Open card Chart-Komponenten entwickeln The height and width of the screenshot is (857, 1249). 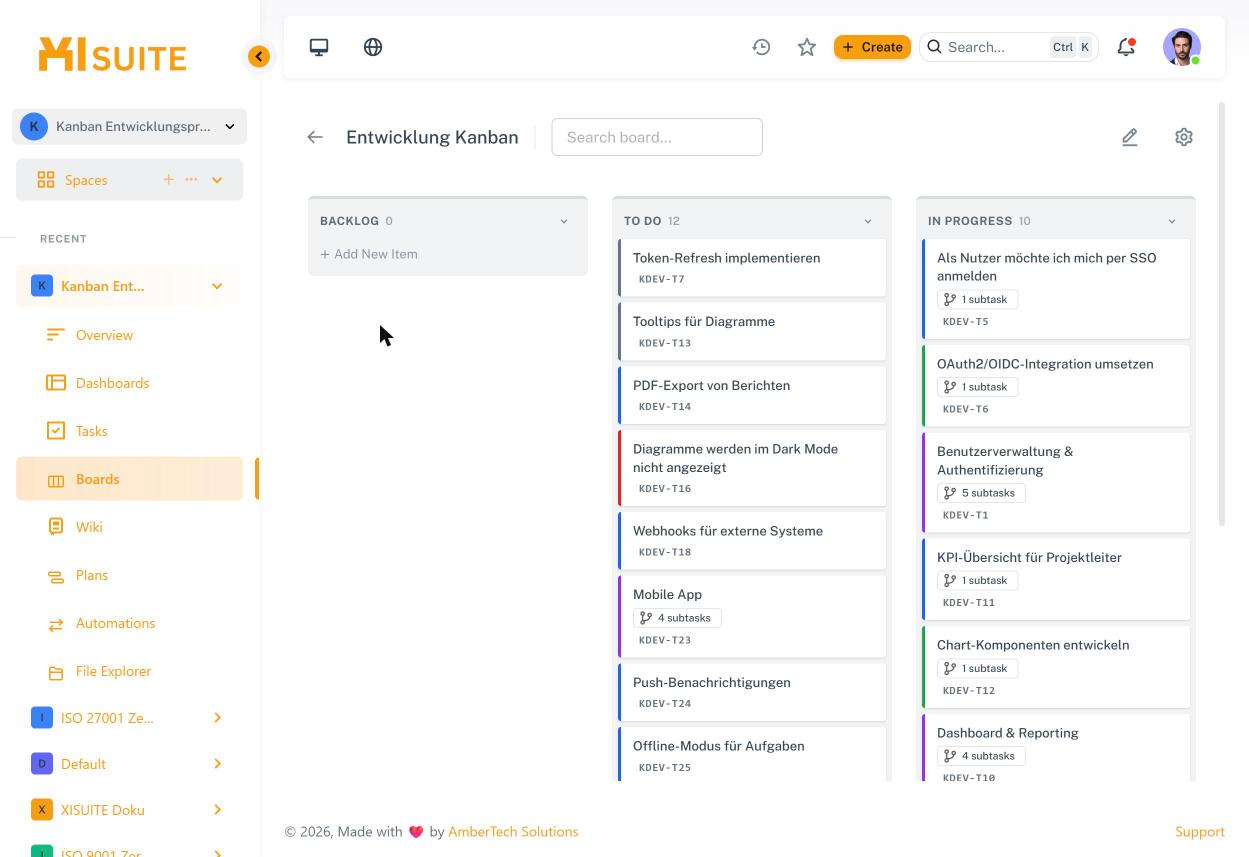[x=1056, y=666]
